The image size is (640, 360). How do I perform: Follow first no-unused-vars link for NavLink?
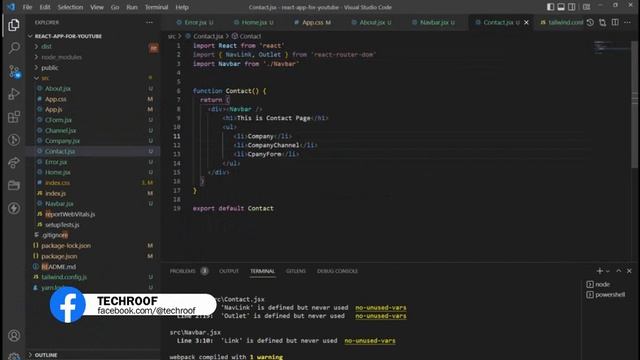pyautogui.click(x=381, y=308)
